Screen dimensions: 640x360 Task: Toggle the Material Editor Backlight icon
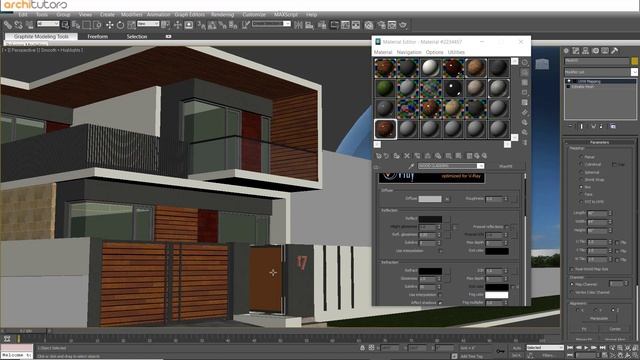point(525,73)
